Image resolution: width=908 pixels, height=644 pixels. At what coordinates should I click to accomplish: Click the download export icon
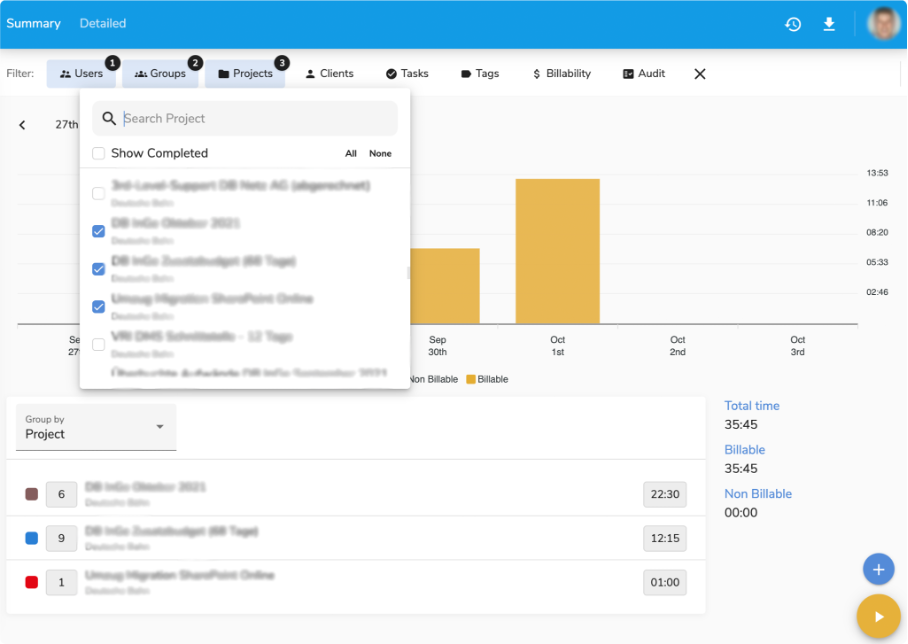pos(829,24)
